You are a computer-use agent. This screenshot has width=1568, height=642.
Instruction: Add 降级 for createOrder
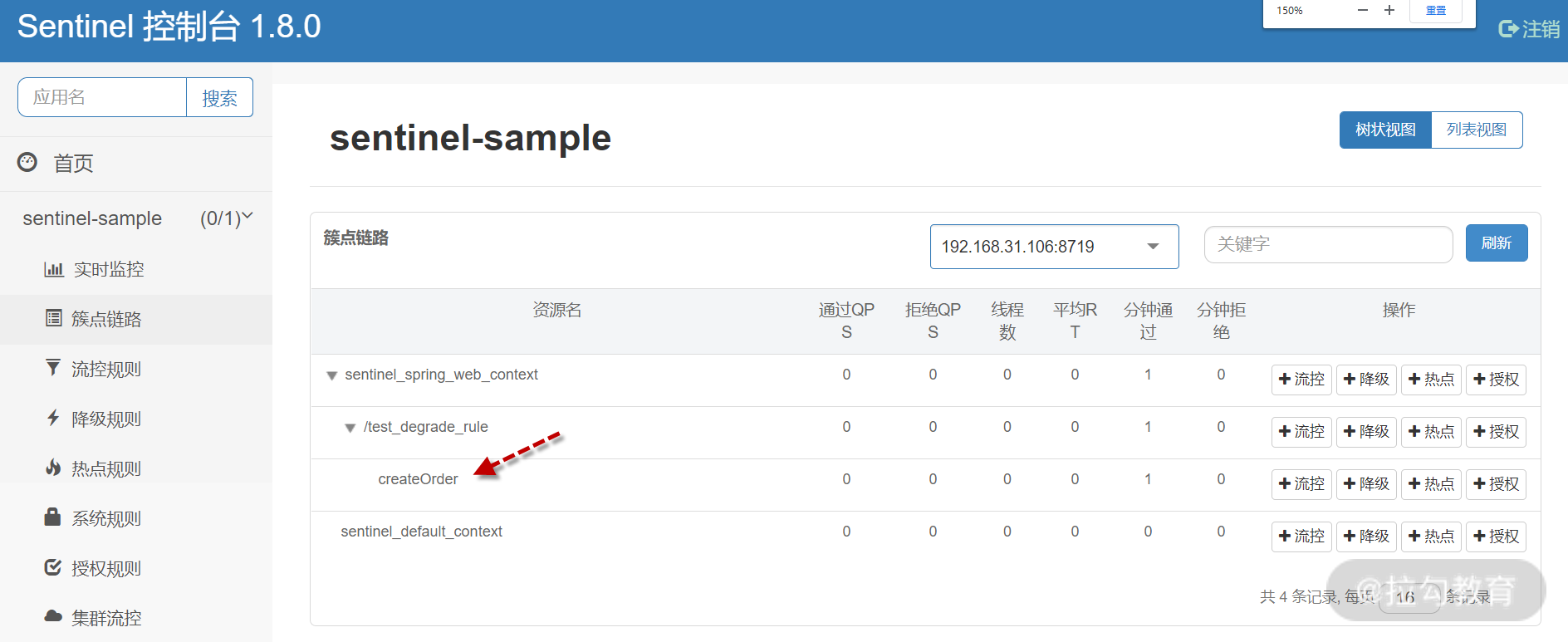pos(1367,484)
